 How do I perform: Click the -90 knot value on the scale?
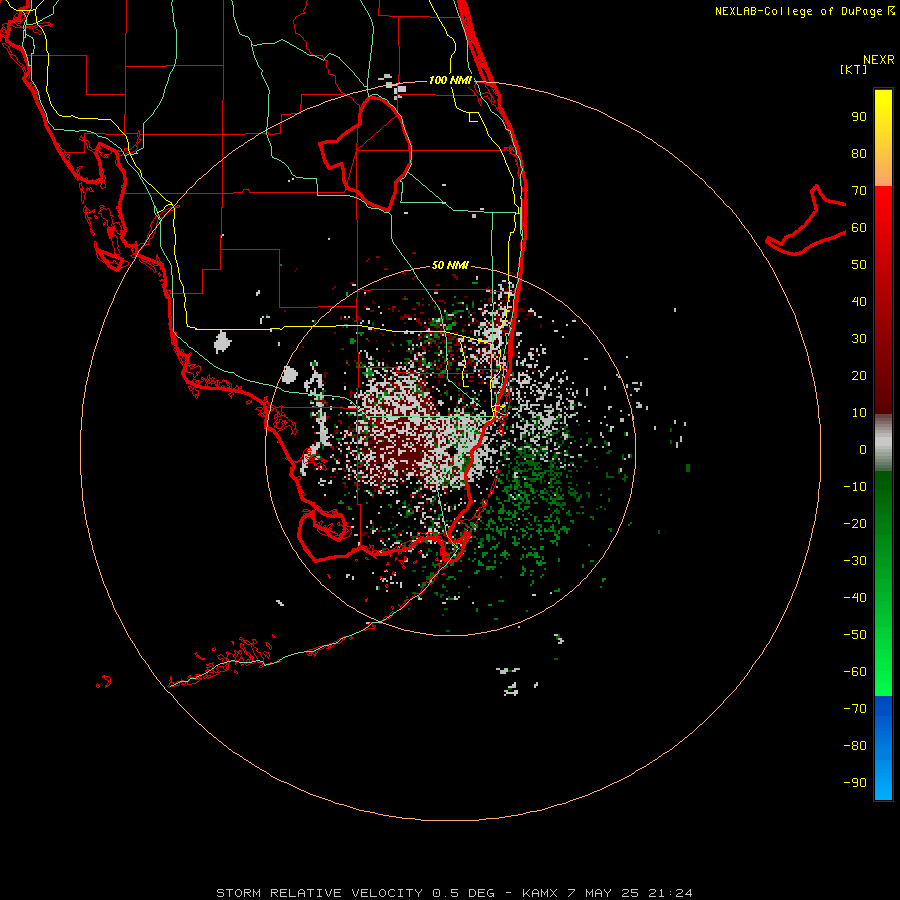[x=855, y=782]
